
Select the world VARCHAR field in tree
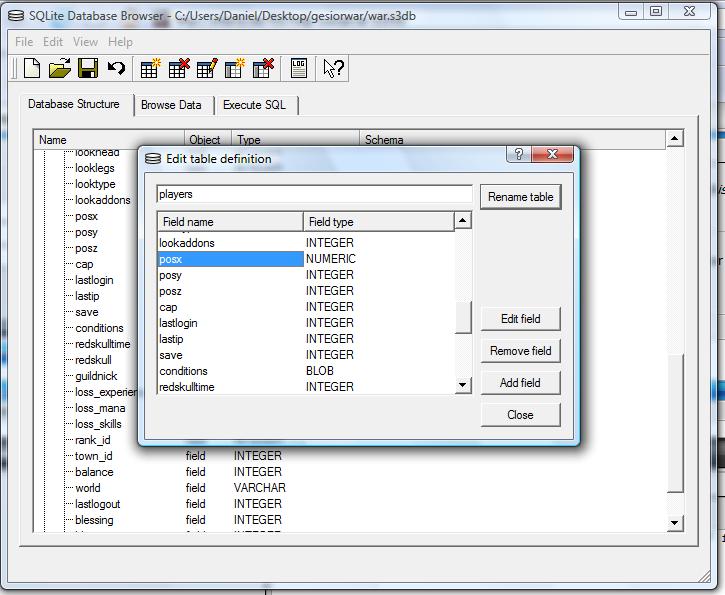click(88, 488)
